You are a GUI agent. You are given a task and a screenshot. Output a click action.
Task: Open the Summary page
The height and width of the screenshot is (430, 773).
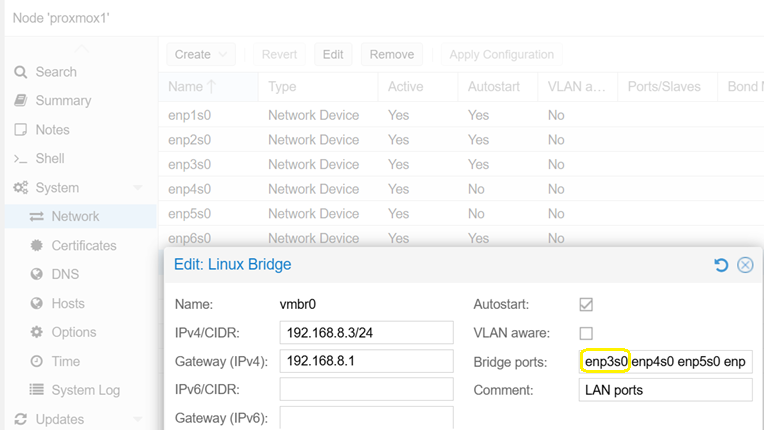tap(63, 101)
